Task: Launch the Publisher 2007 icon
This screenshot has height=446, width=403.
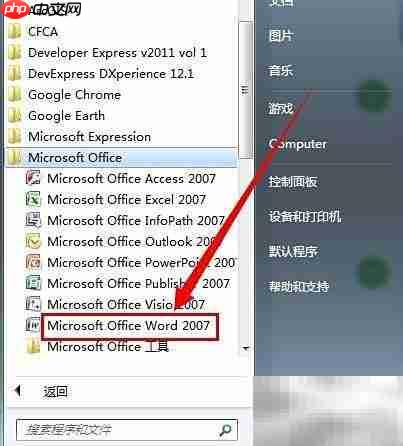Action: 33,283
